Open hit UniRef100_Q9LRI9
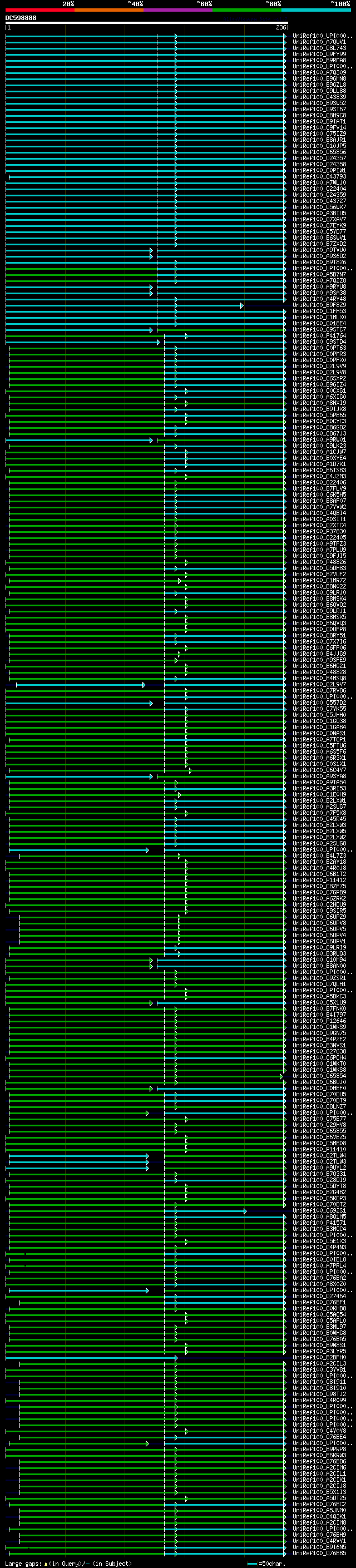This screenshot has width=356, height=1568. tap(319, 948)
